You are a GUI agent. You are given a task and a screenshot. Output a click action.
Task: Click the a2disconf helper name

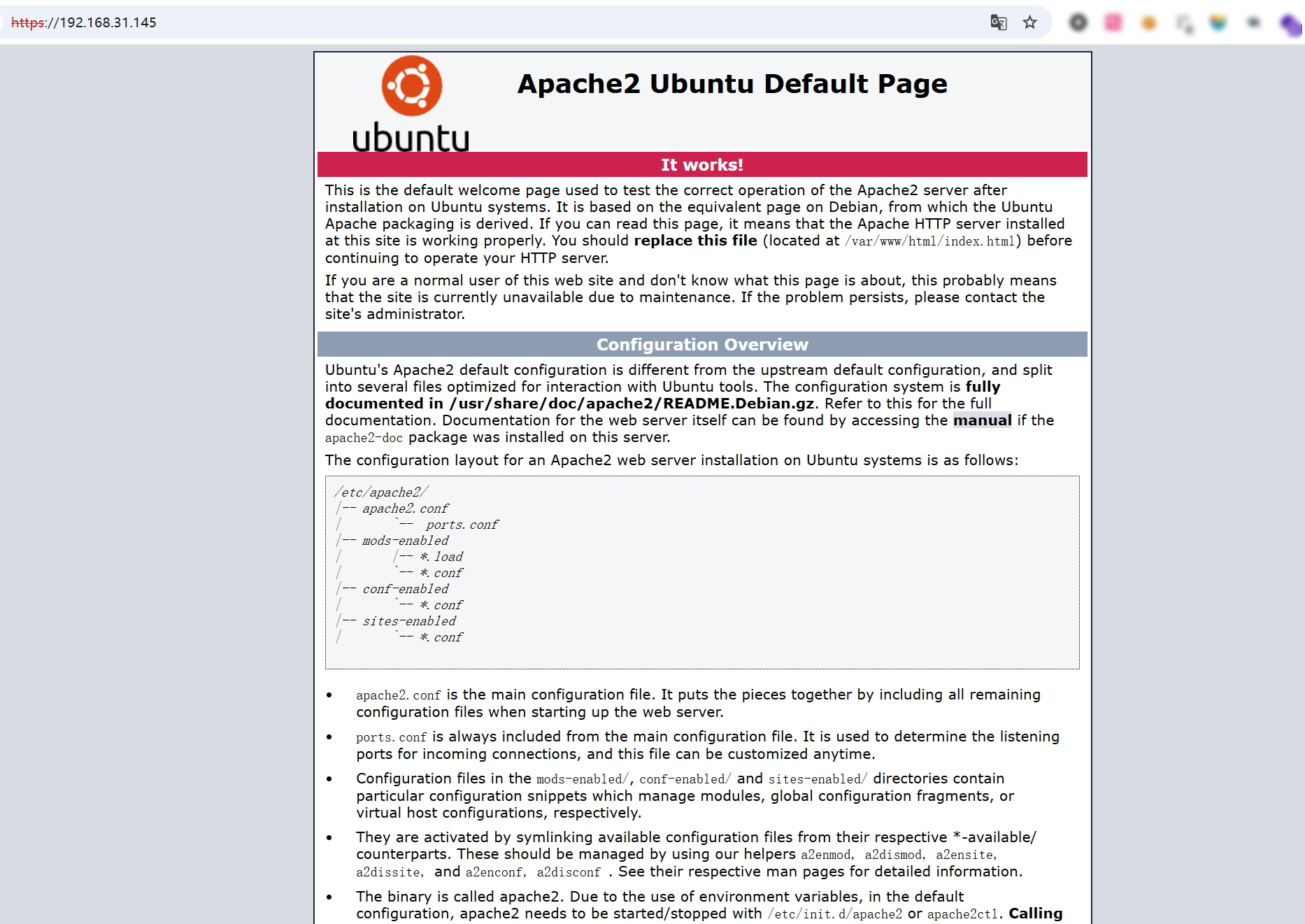[x=569, y=872]
